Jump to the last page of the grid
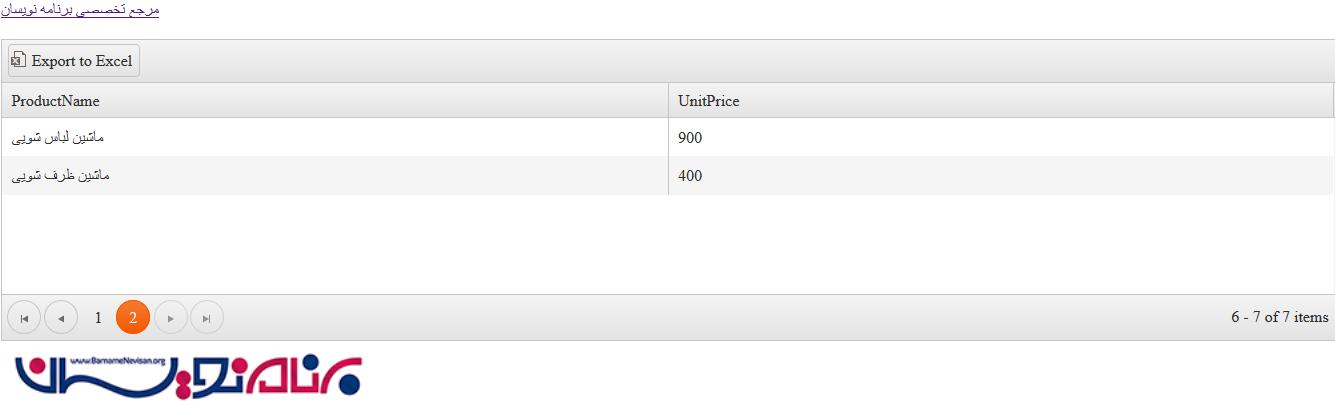 (207, 318)
